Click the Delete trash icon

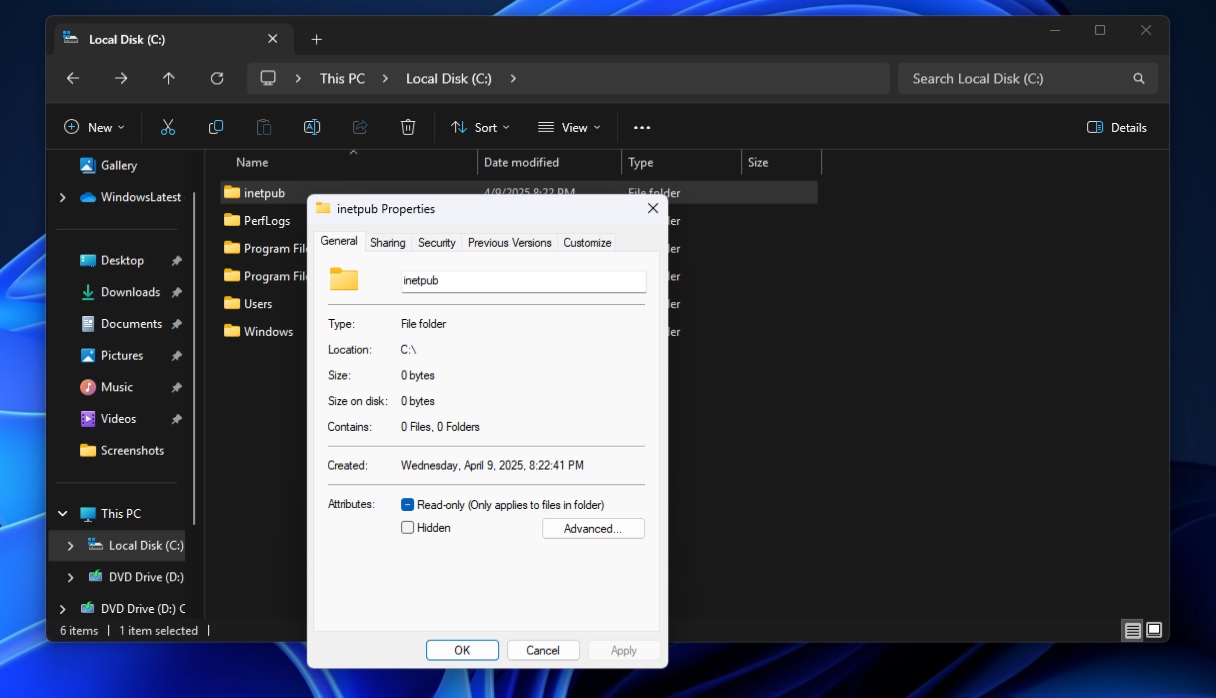[407, 127]
